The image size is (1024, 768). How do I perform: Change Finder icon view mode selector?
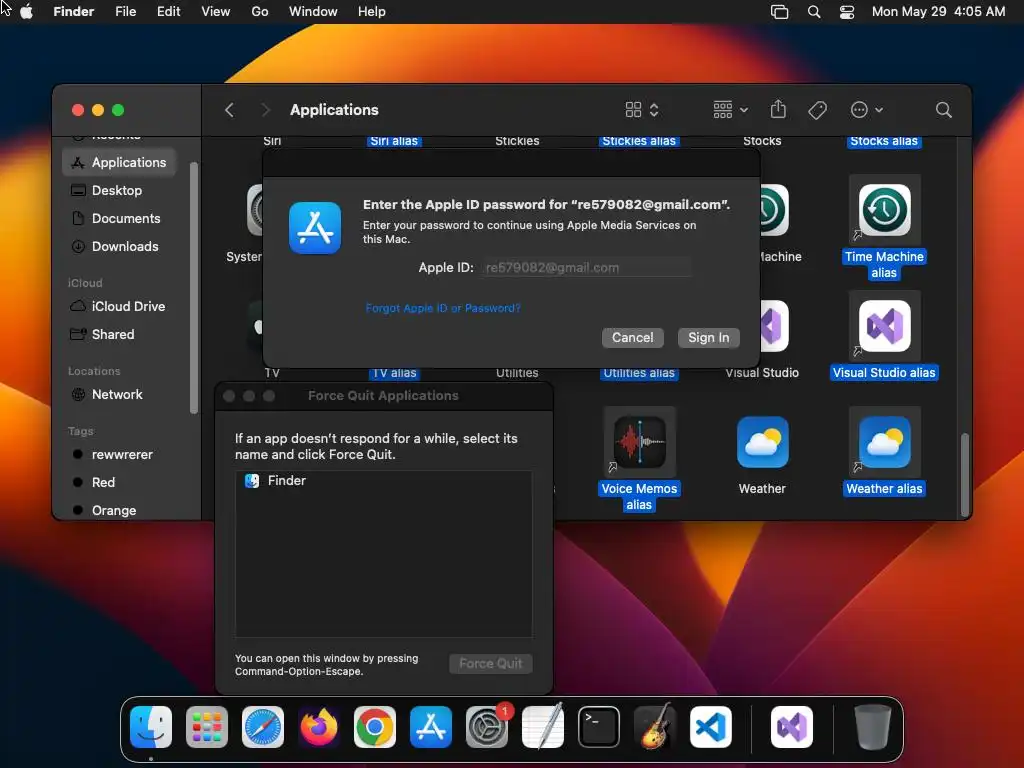click(x=642, y=110)
